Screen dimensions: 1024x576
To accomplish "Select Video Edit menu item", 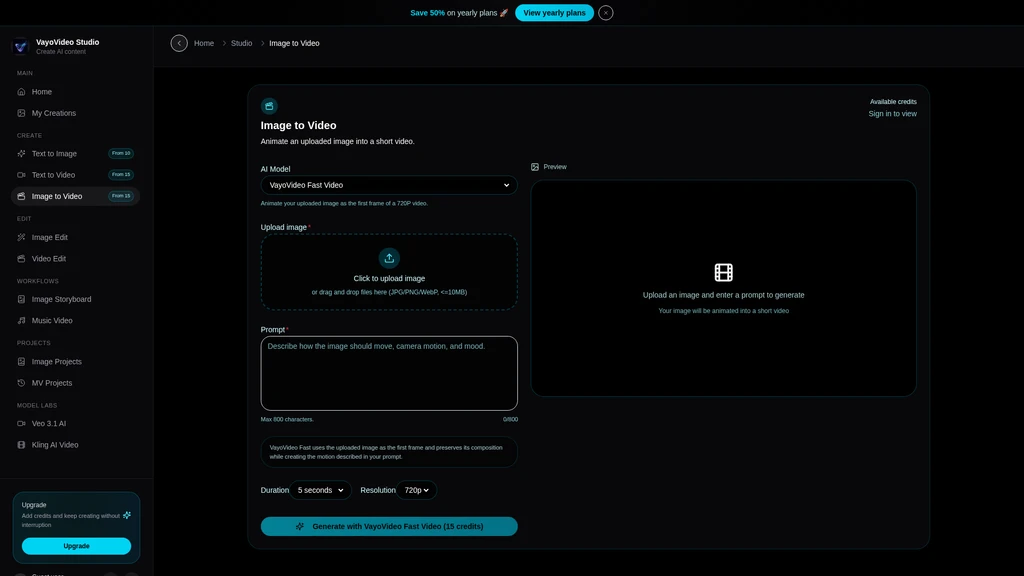I will (75, 259).
